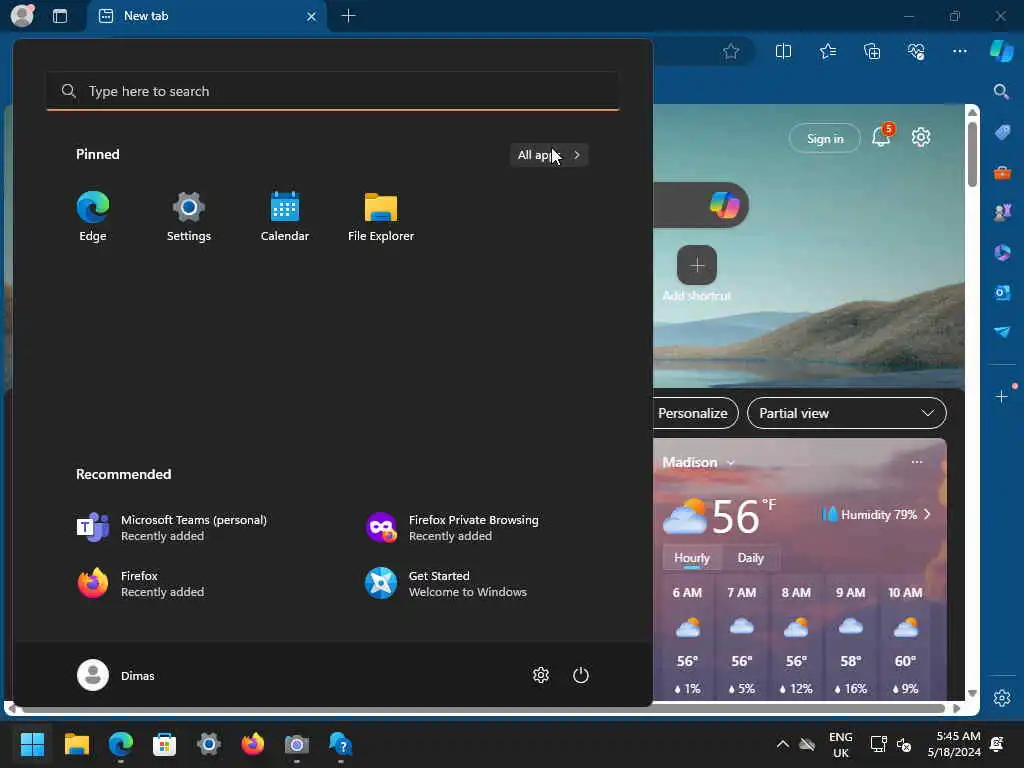This screenshot has width=1024, height=768.
Task: Open Microsoft 365 in Edge sidebar
Action: (1002, 253)
